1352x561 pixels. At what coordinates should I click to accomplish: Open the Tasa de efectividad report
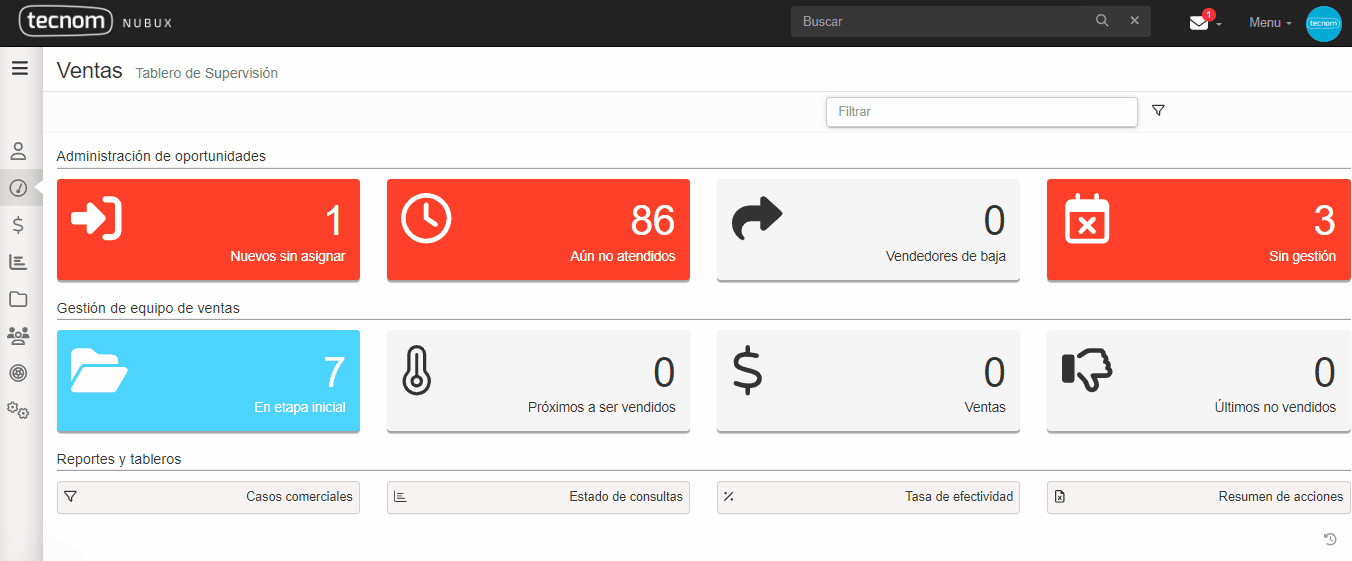(x=868, y=497)
